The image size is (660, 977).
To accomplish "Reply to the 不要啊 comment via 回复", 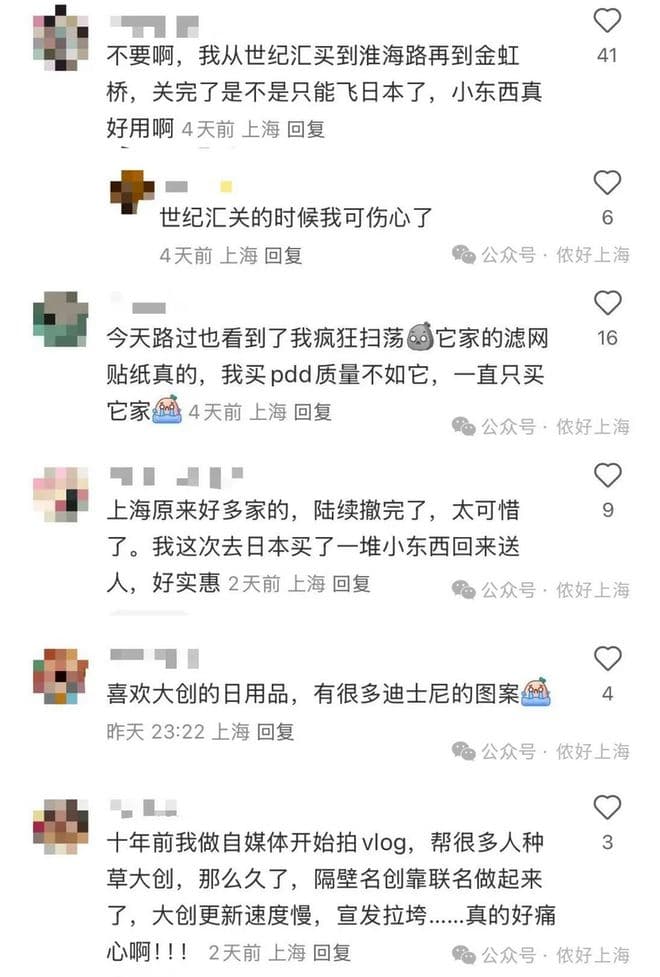I will (x=306, y=129).
